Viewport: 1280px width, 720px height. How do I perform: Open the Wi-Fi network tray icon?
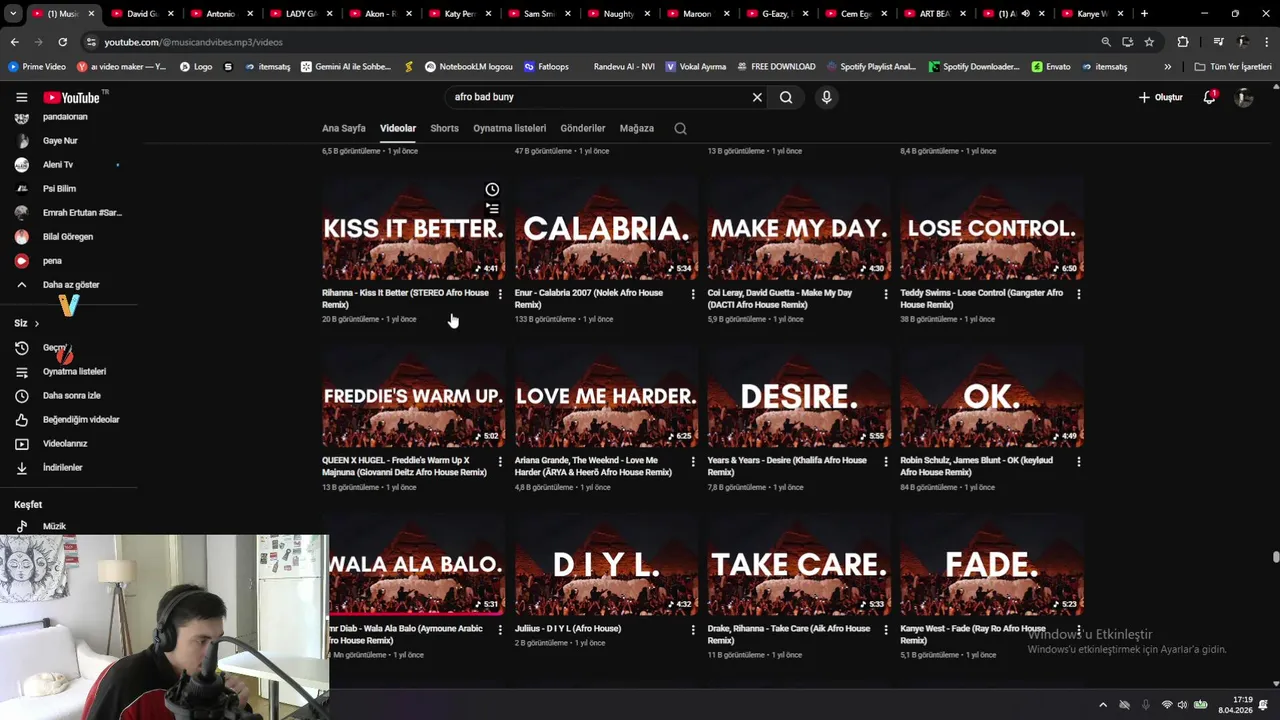click(1166, 705)
